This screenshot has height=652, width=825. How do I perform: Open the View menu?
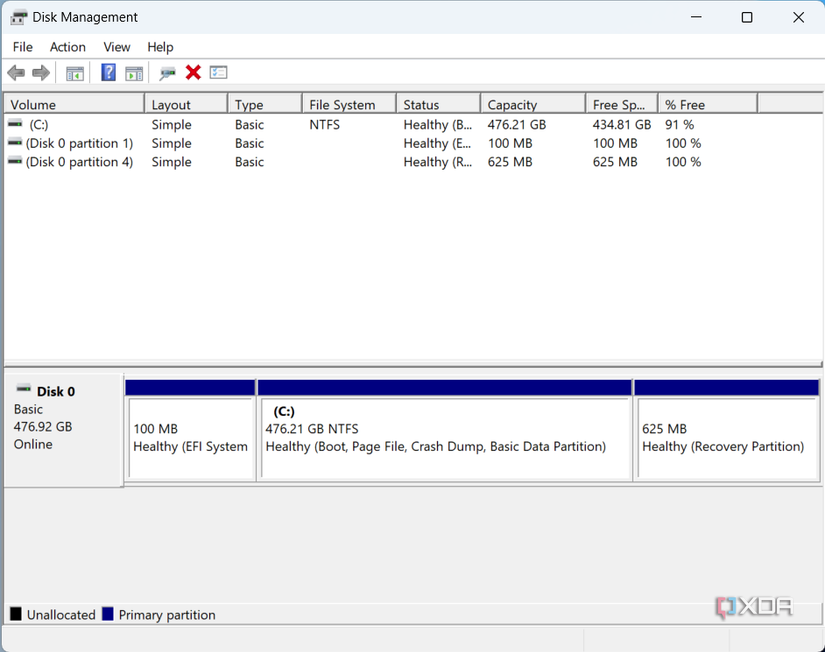tap(117, 47)
